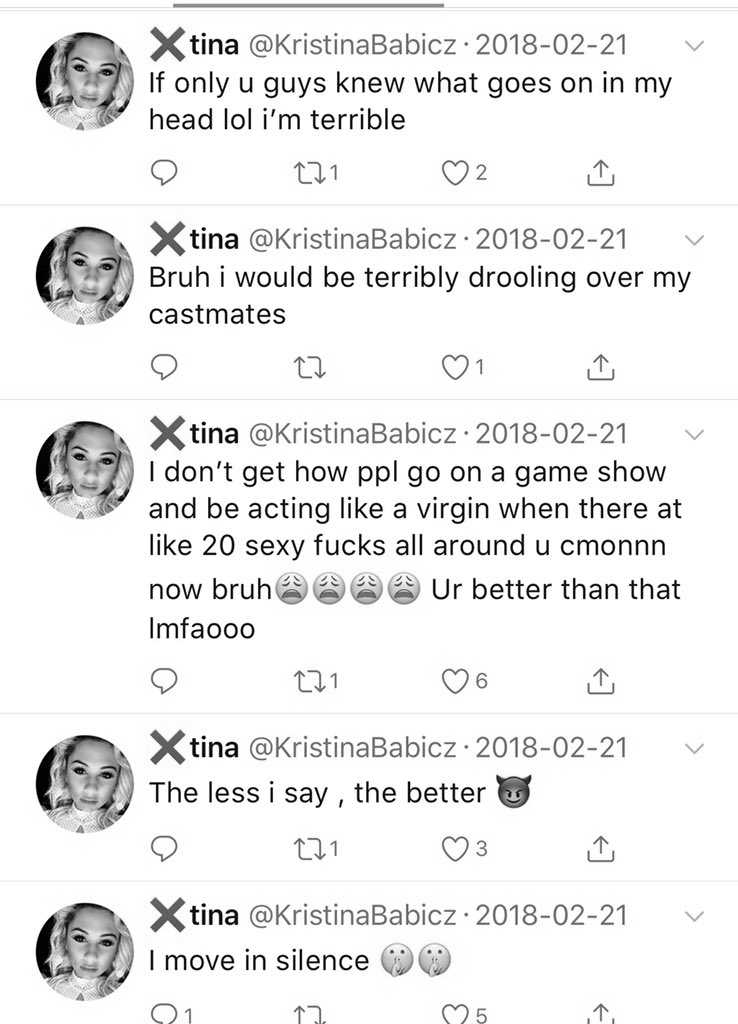This screenshot has height=1024, width=738.
Task: Open the 'I move in silence' tweet text
Action: 259,961
